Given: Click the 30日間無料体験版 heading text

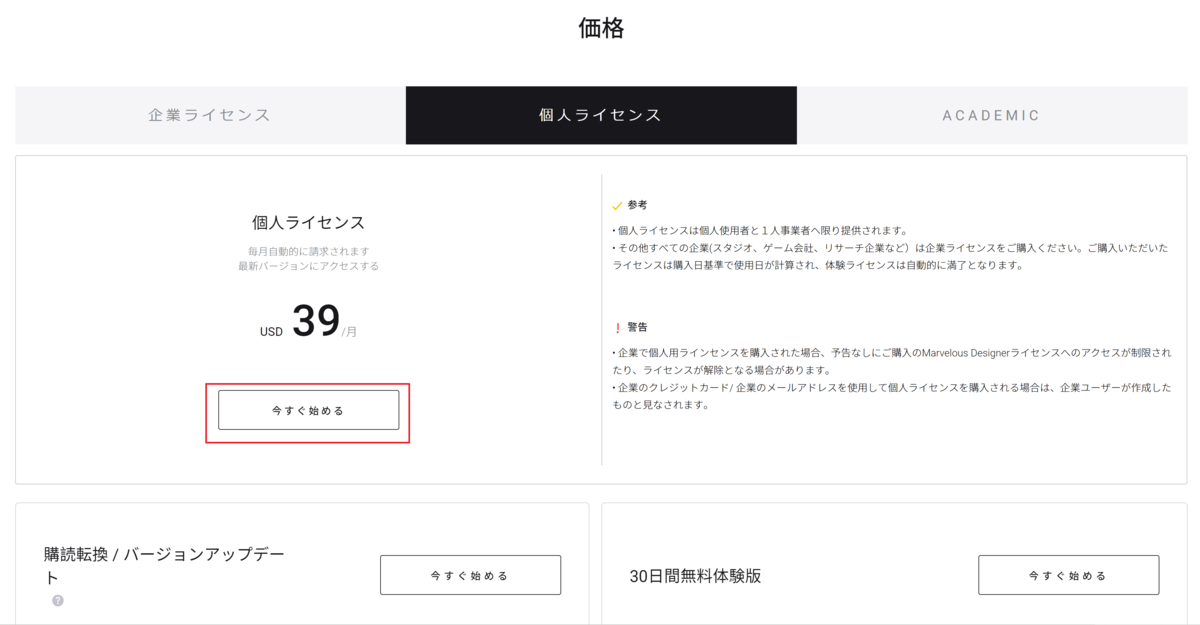Looking at the screenshot, I should [695, 576].
